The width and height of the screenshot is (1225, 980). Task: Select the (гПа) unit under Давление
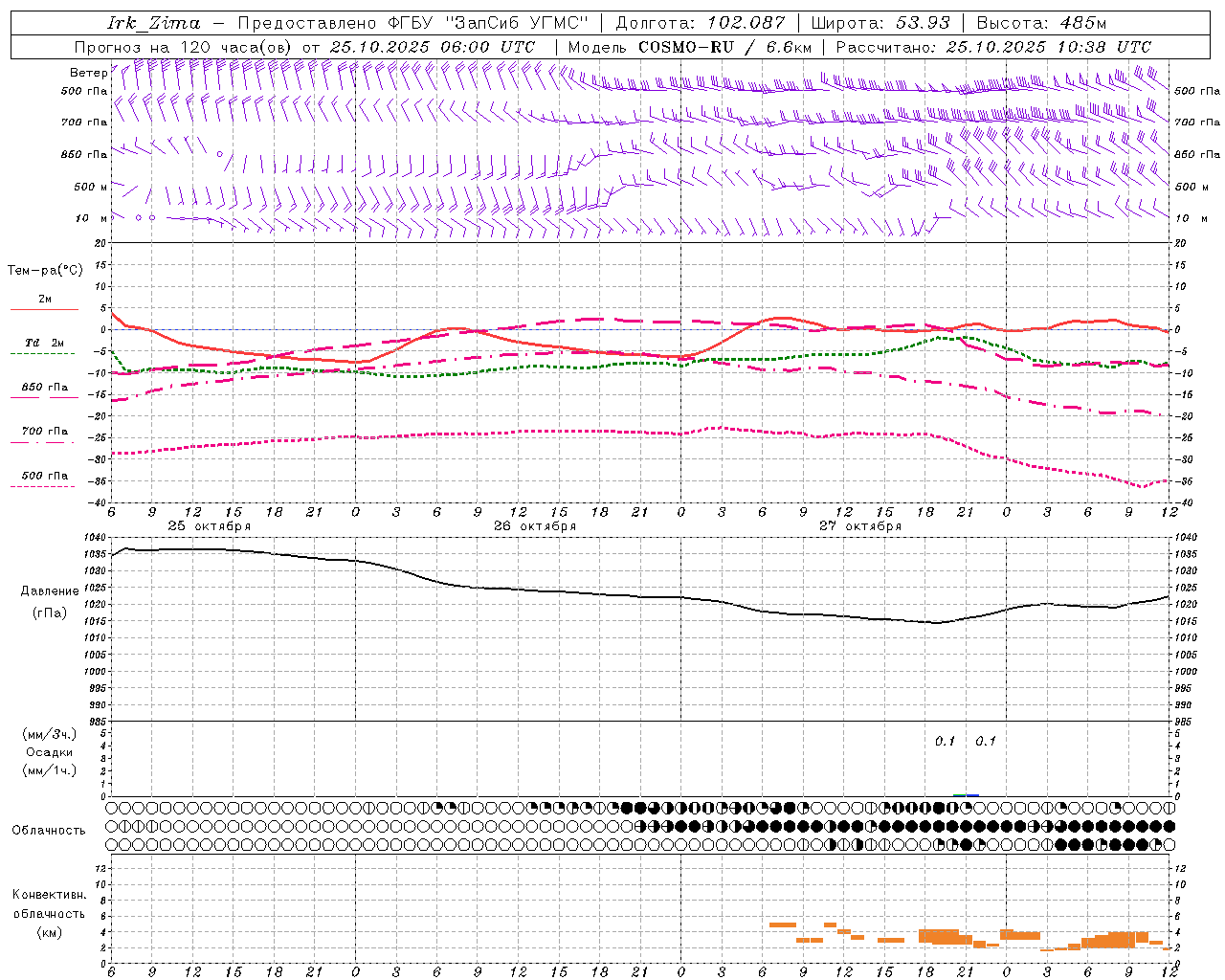coord(50,613)
